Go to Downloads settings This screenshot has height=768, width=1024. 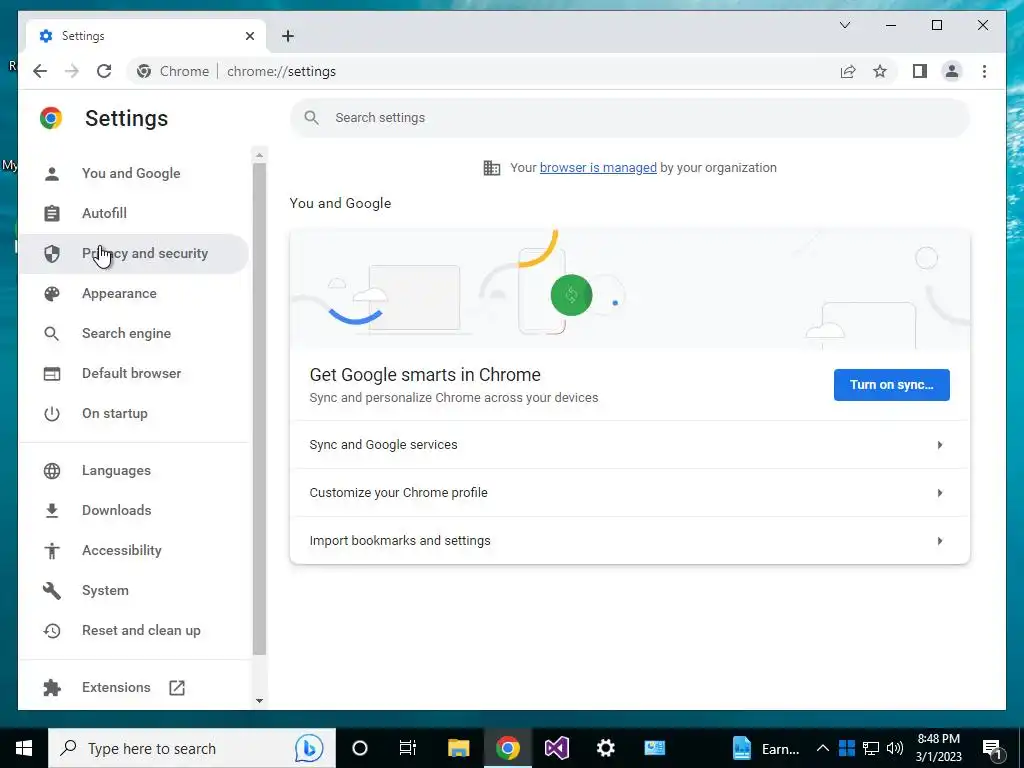pyautogui.click(x=134, y=511)
